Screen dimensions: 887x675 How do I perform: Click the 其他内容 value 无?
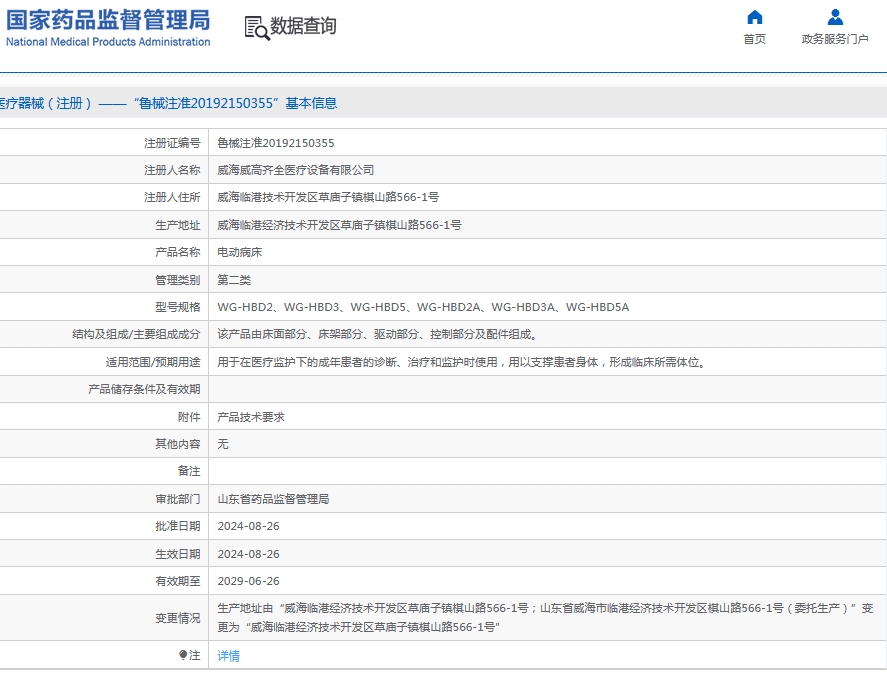(223, 444)
